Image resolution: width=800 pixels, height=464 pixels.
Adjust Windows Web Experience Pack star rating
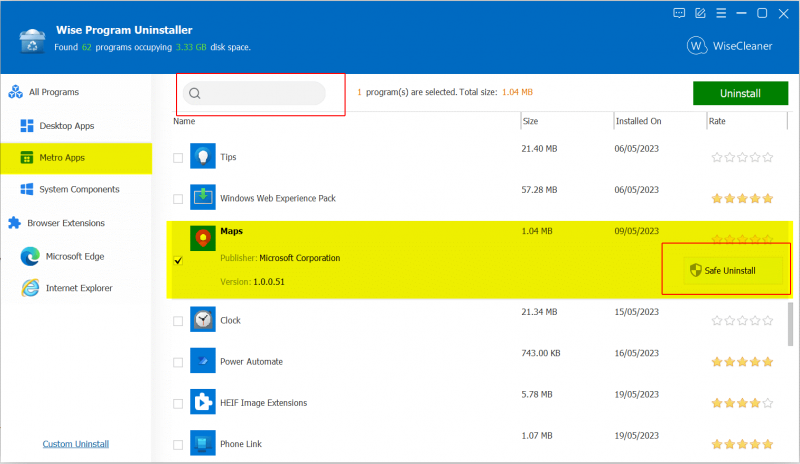(742, 199)
